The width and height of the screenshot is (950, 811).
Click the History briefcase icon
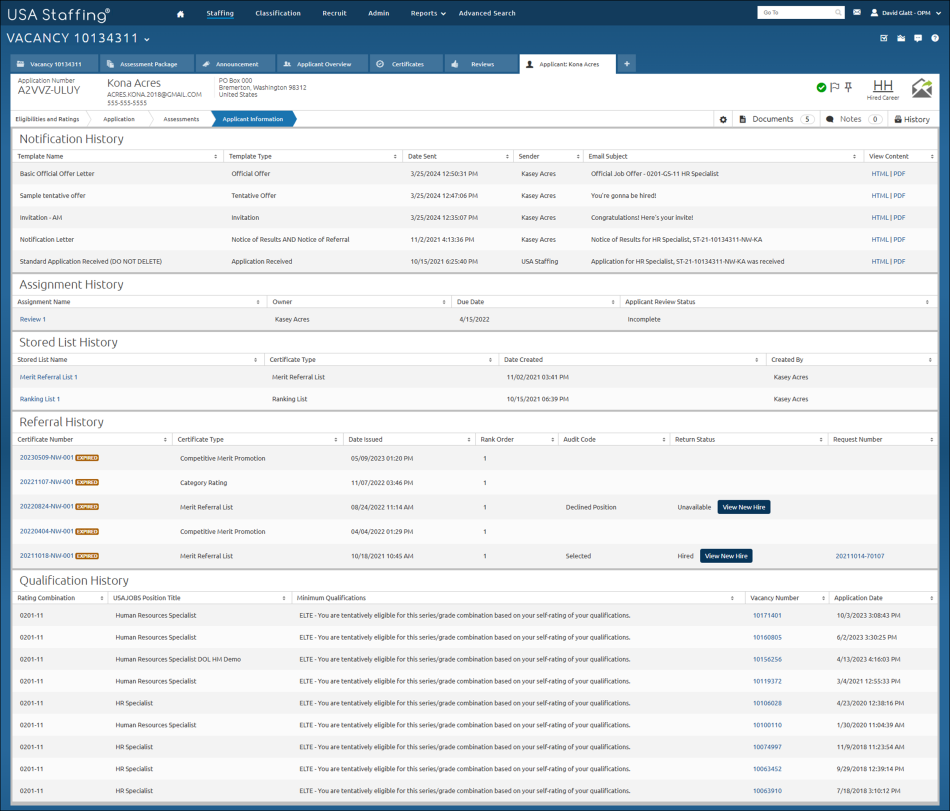pos(898,119)
